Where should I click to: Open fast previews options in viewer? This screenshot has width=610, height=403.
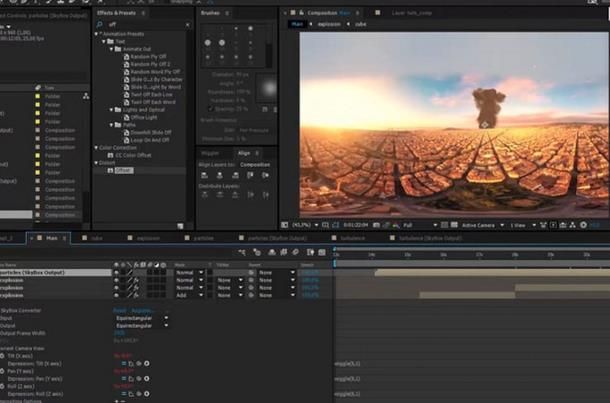[x=553, y=225]
